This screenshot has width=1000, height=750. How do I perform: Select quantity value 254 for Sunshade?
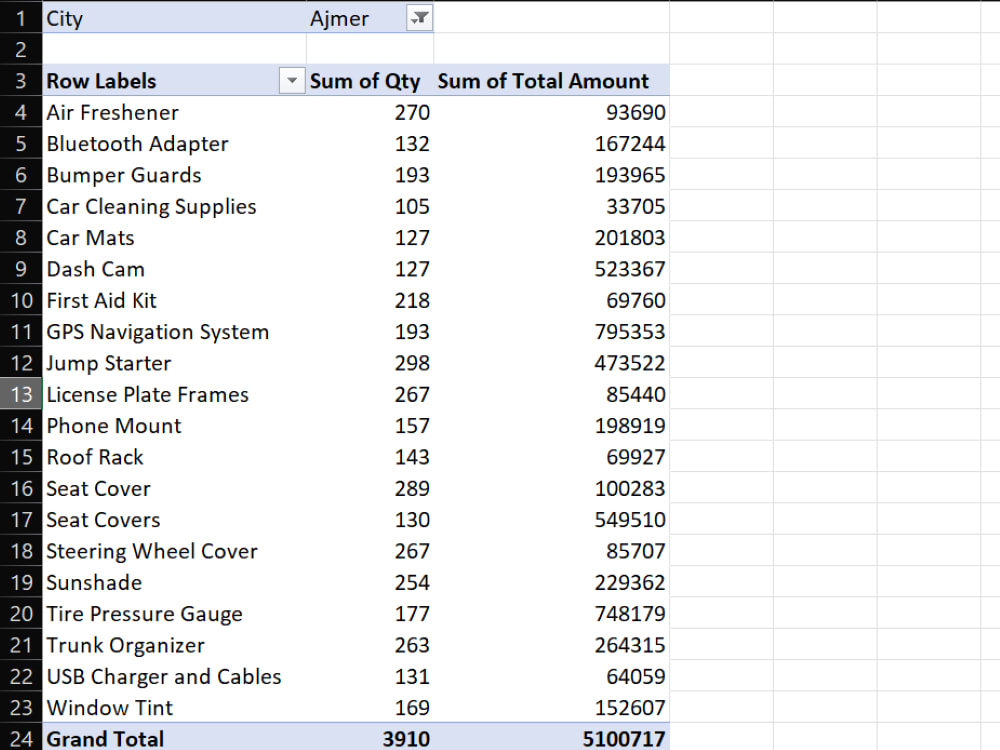(370, 582)
